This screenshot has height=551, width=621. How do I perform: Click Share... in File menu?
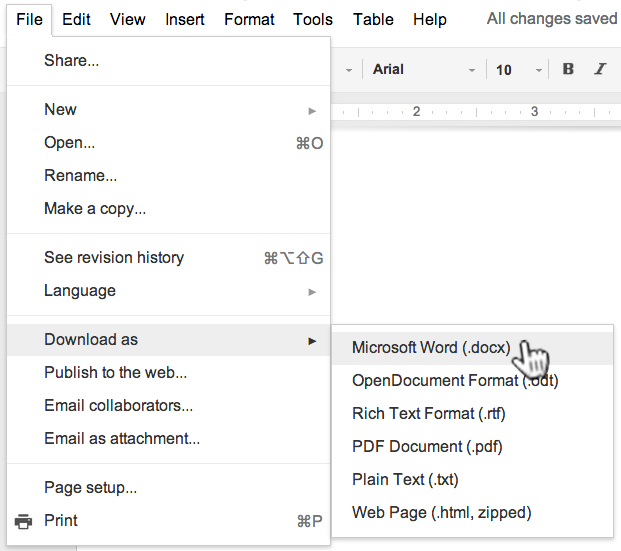(71, 61)
